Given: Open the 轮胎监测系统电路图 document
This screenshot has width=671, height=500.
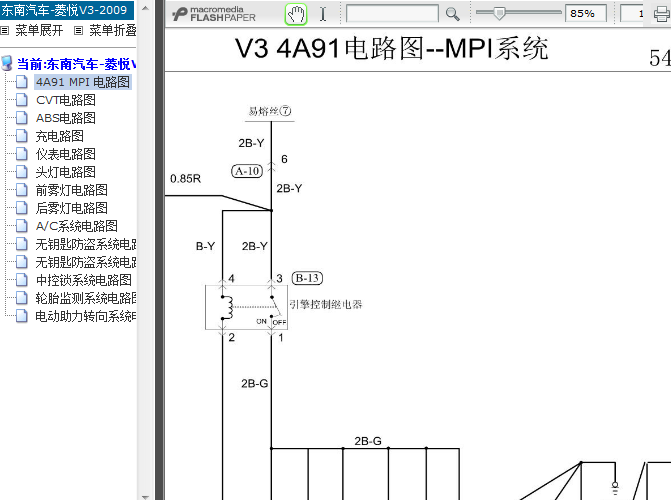Looking at the screenshot, I should (86, 298).
